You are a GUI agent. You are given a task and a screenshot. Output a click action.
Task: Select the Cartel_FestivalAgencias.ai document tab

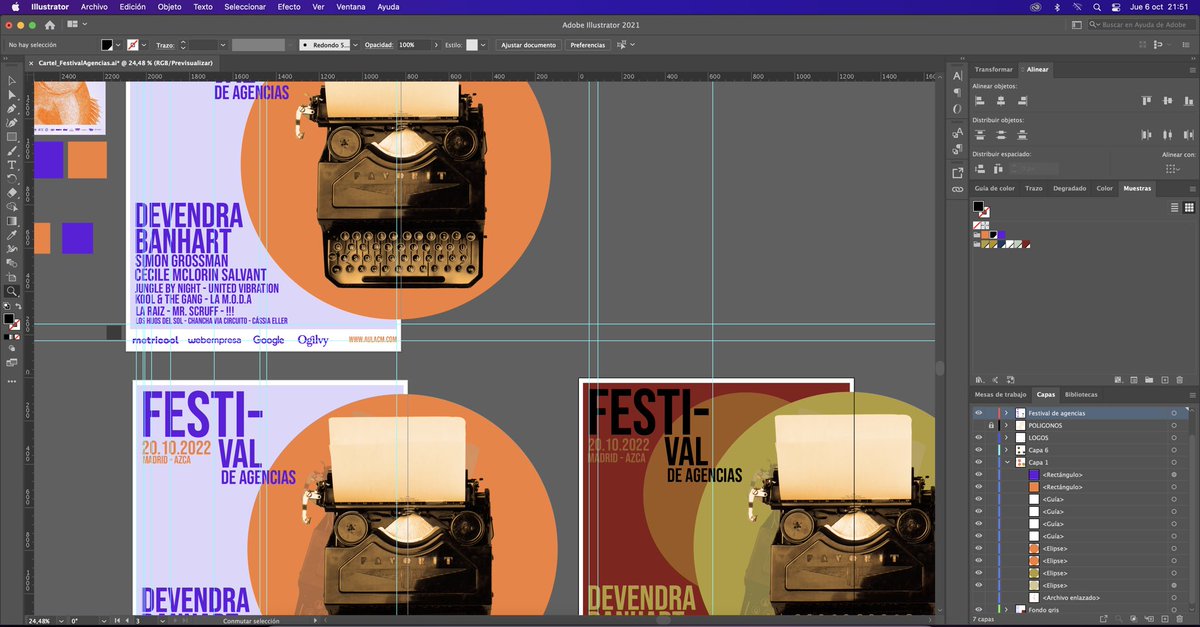pos(127,63)
